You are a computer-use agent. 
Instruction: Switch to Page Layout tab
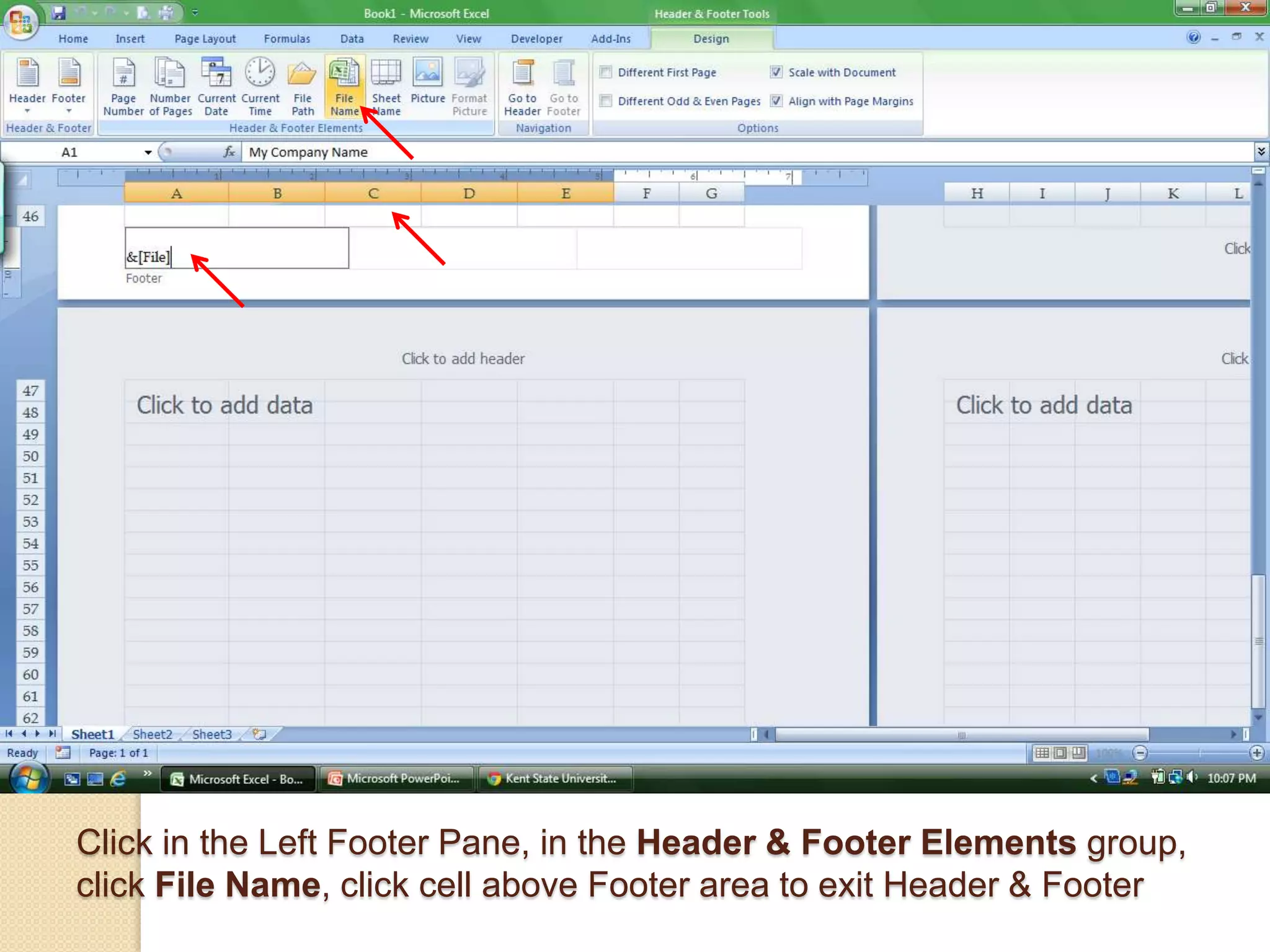point(205,38)
